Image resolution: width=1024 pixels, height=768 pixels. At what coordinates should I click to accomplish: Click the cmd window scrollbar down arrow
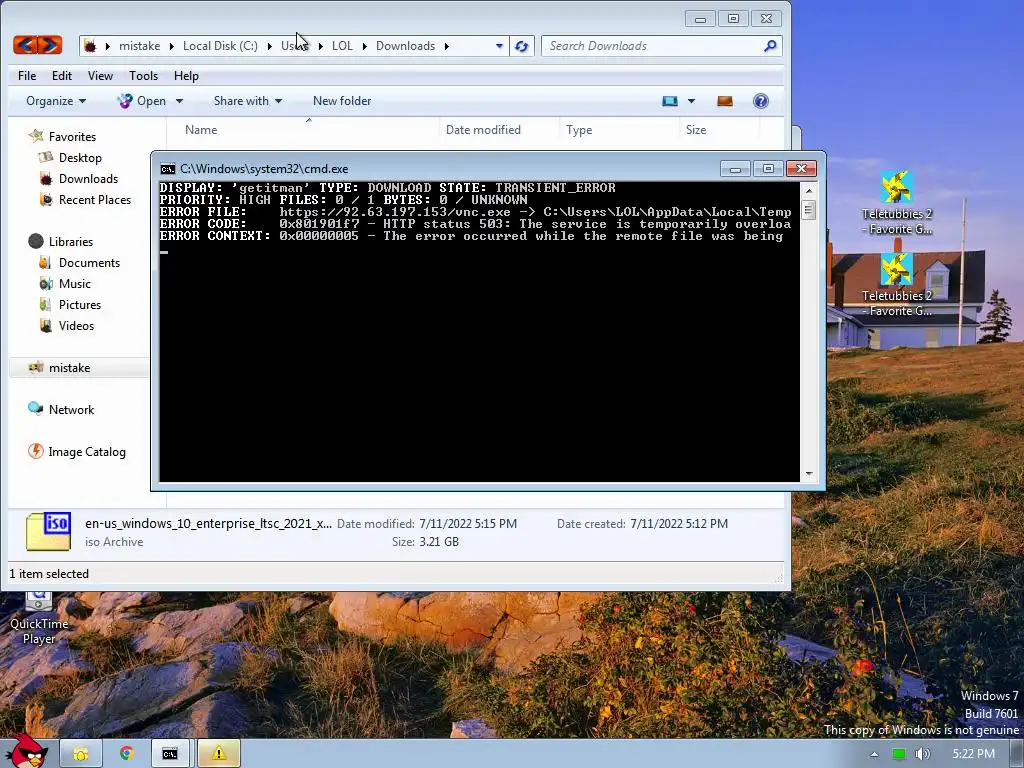pos(808,474)
